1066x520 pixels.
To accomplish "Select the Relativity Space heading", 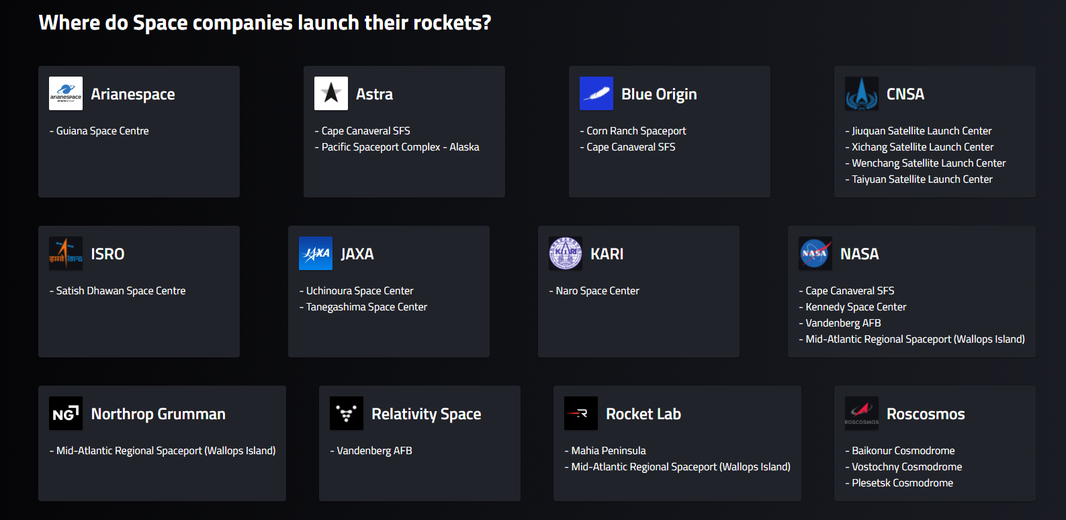I will pos(426,414).
